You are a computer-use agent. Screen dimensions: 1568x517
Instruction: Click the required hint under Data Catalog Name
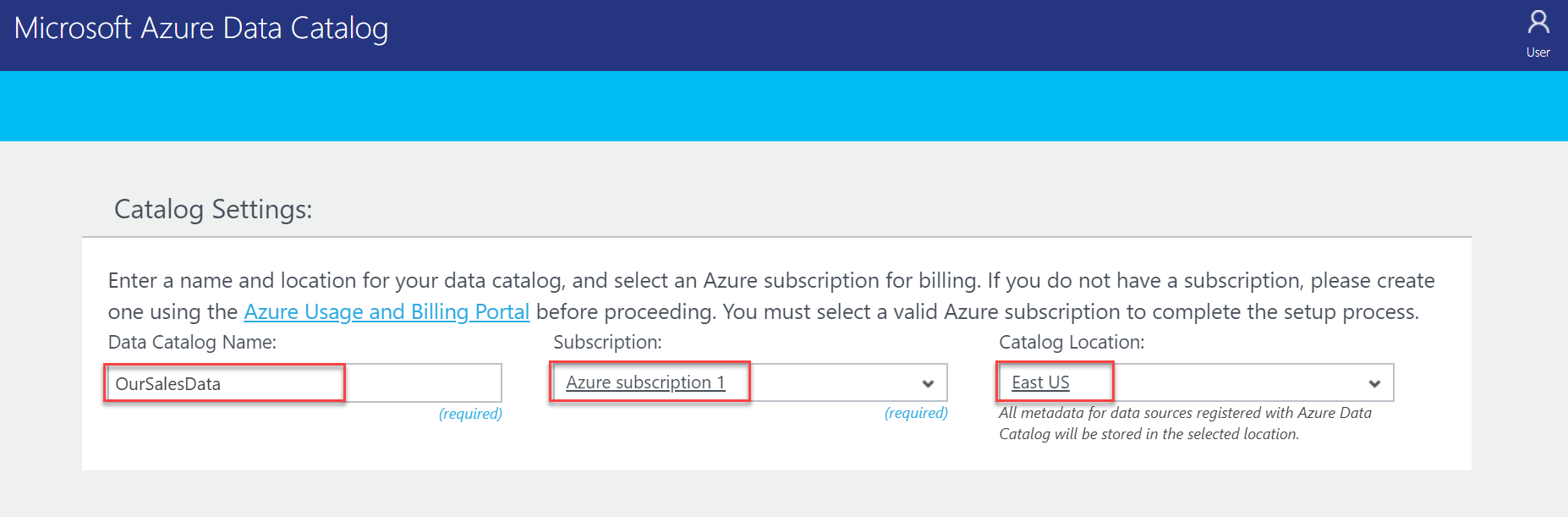(x=470, y=414)
